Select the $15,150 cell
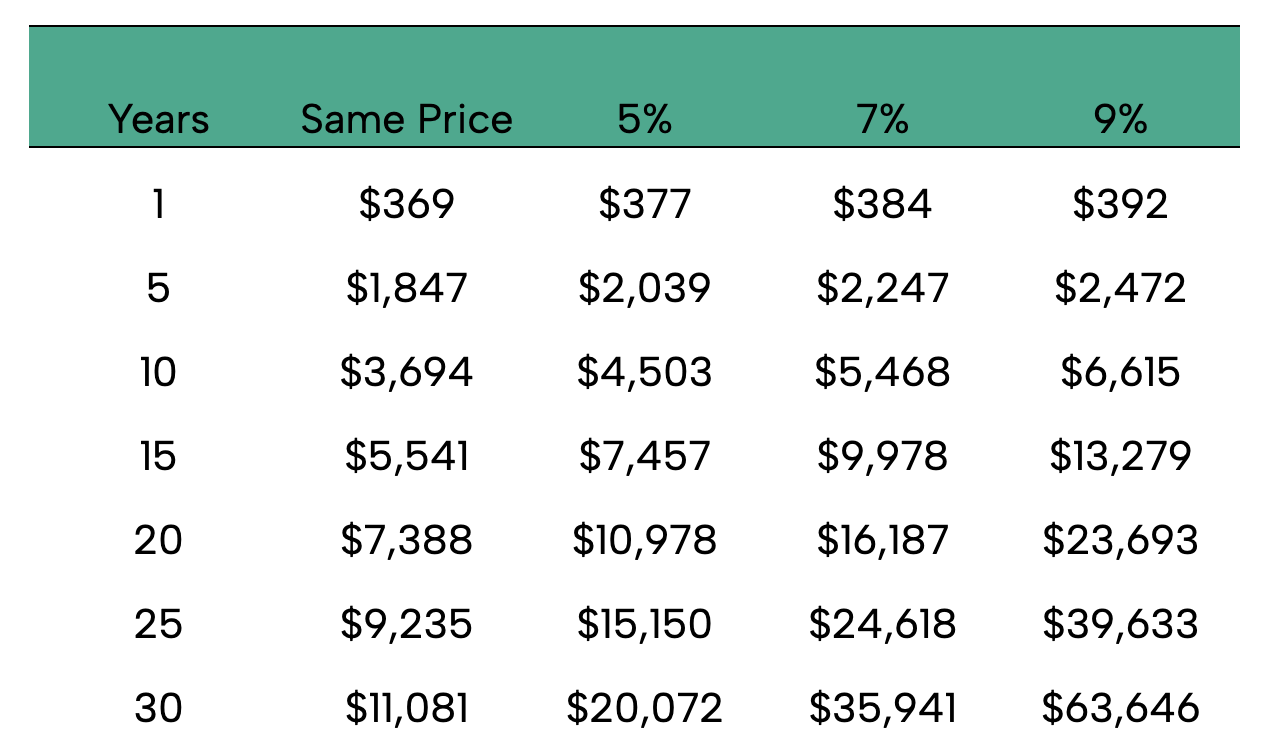Screen dimensions: 1270x754 (644, 624)
